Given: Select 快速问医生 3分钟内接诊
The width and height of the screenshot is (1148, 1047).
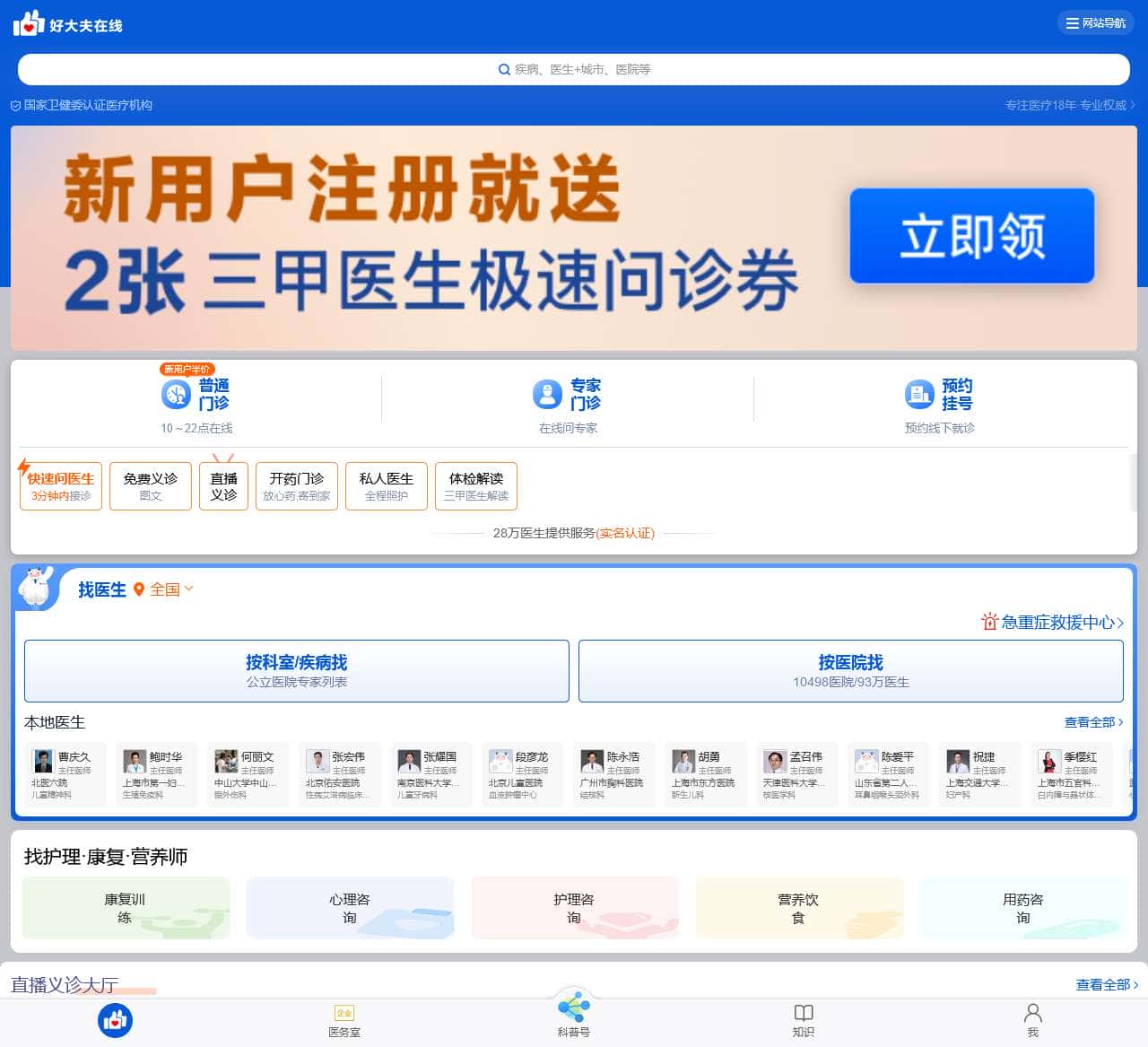Looking at the screenshot, I should 61,486.
